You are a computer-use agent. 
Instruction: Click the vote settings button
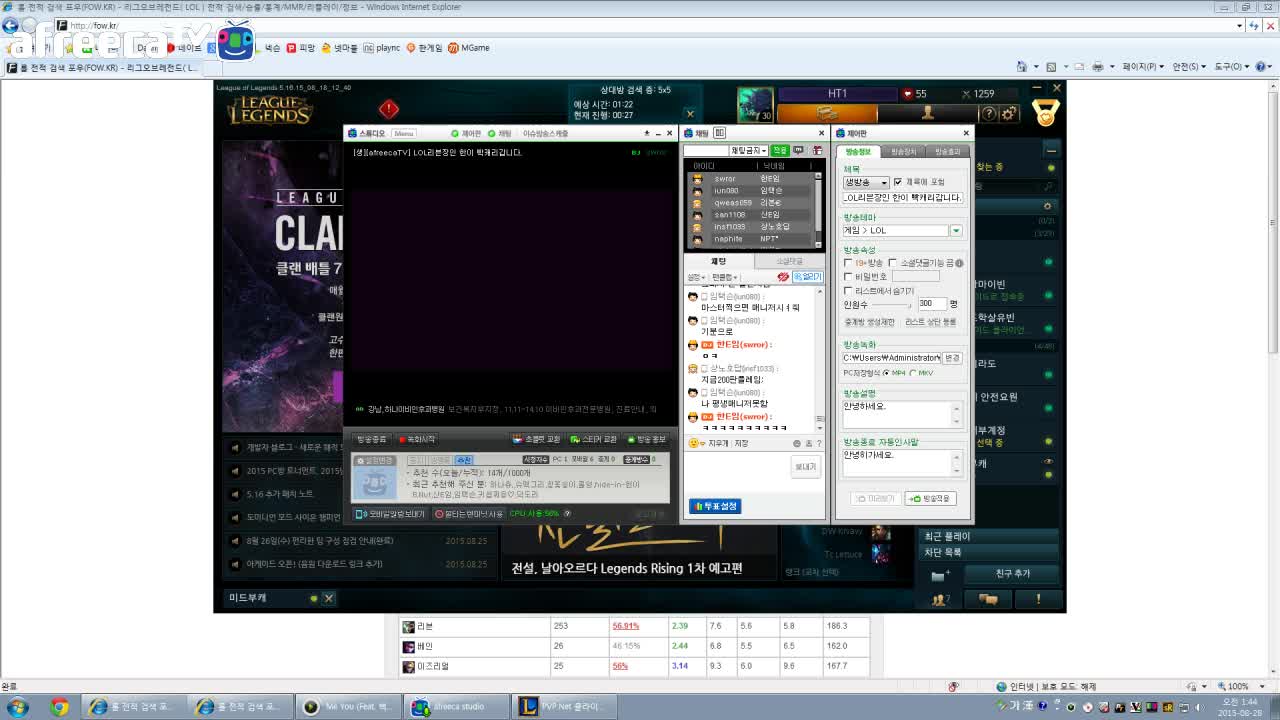(x=715, y=506)
